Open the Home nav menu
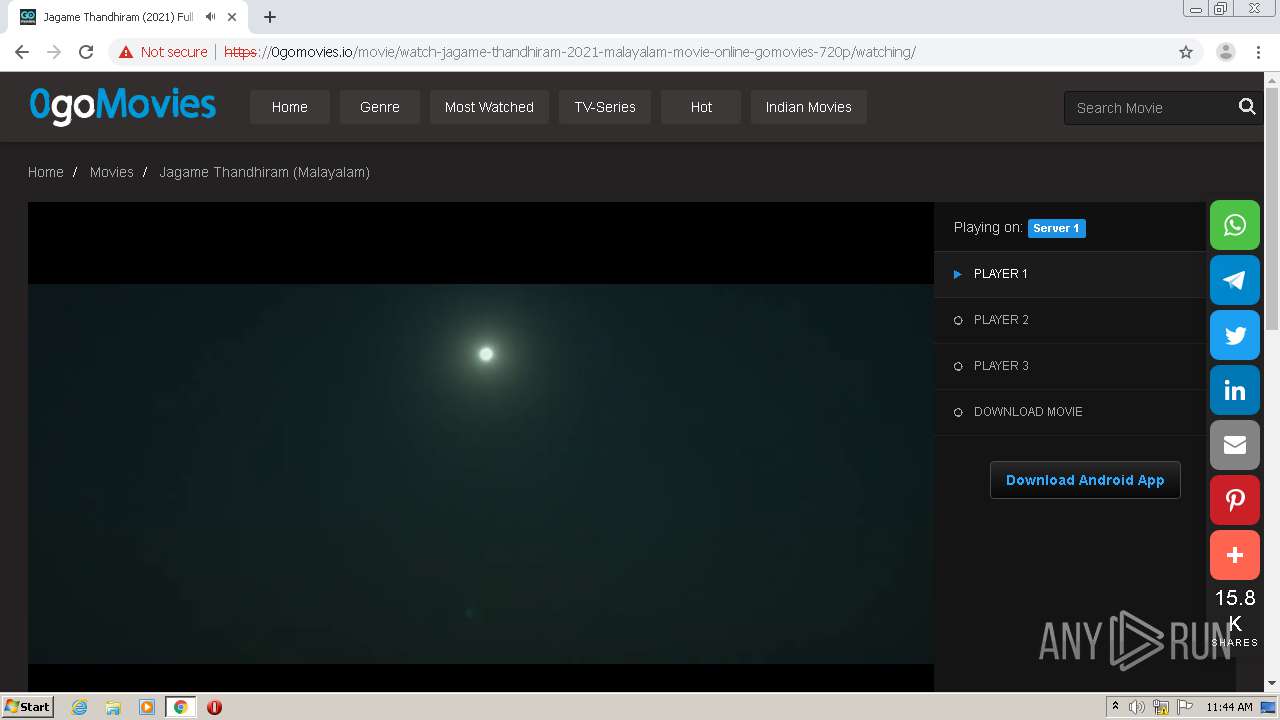Screen dimensions: 1280x720 [x=290, y=107]
